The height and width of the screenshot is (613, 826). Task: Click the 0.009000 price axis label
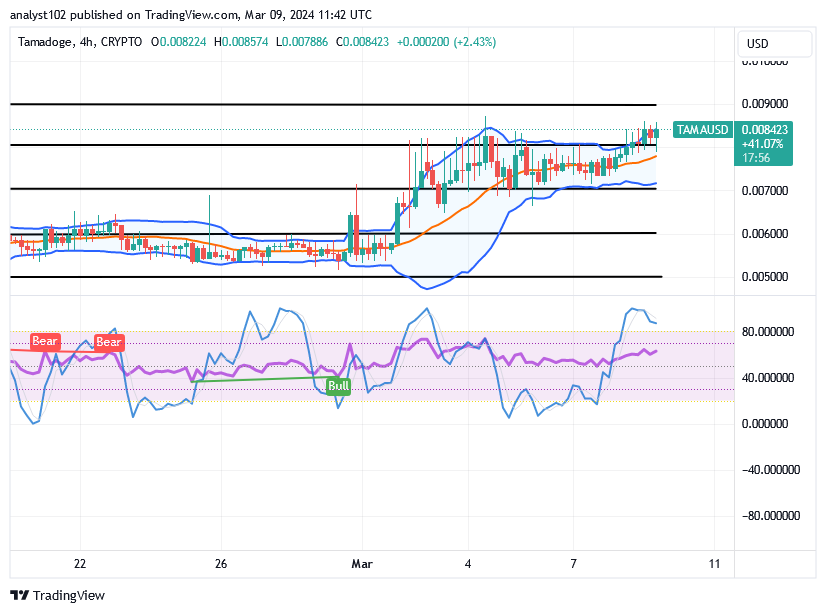coord(765,104)
